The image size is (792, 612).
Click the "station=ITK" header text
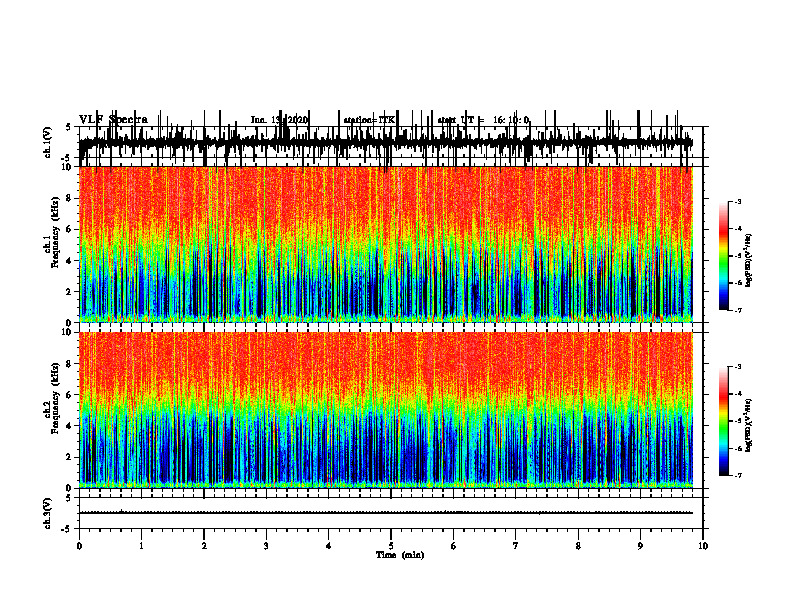click(369, 120)
